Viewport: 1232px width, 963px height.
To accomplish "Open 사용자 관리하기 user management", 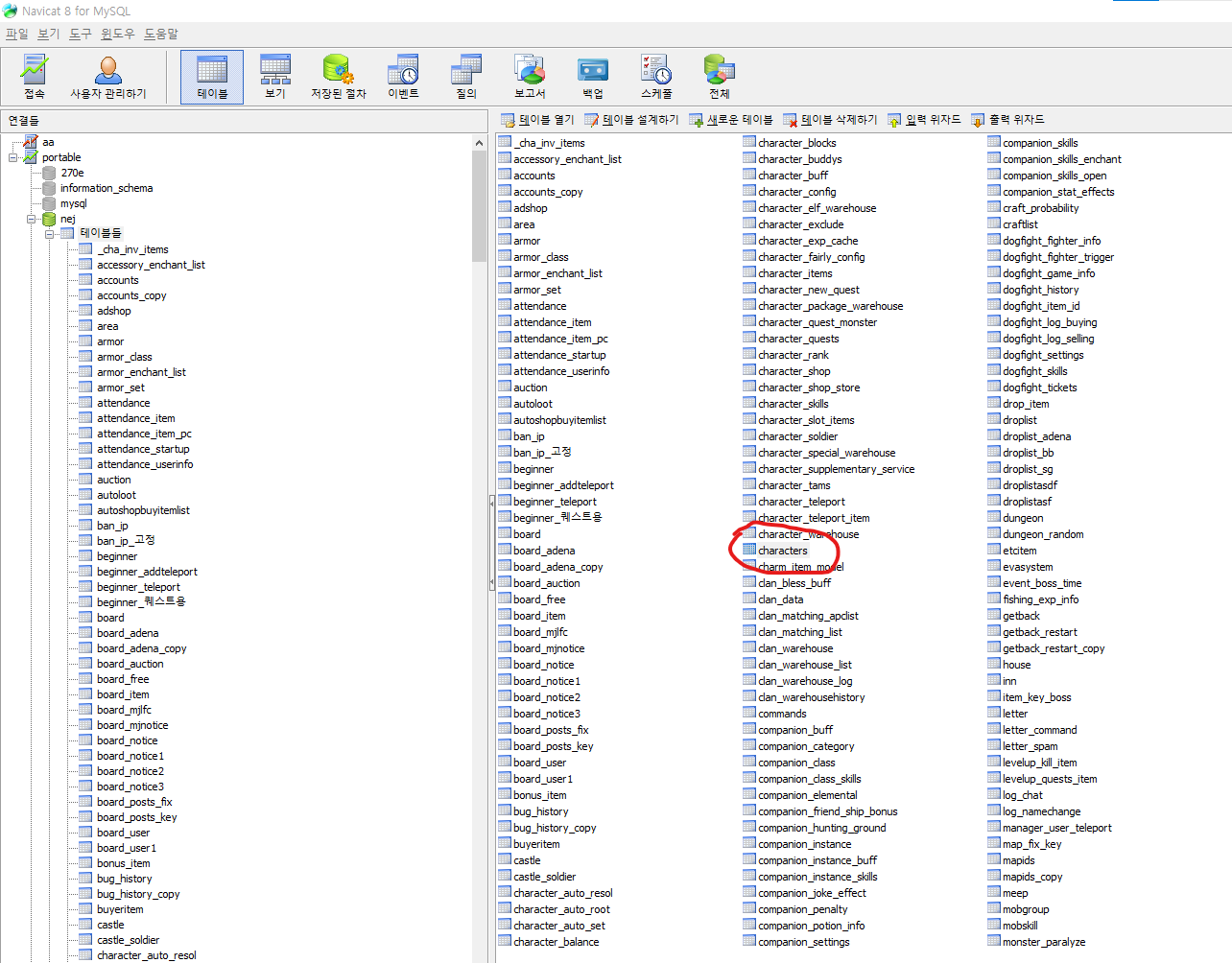I will point(107,77).
